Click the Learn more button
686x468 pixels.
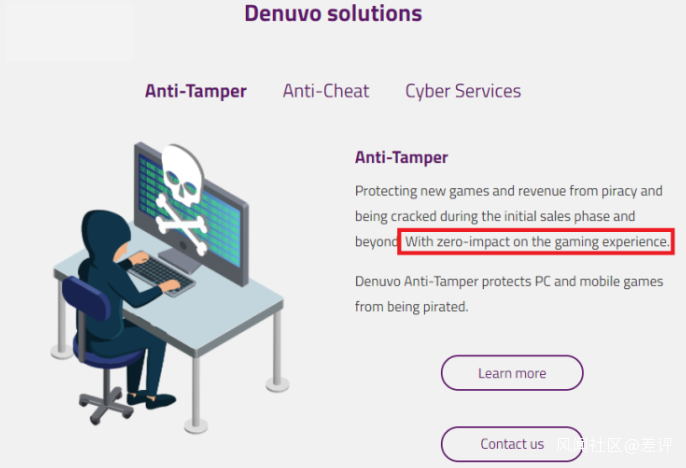point(512,373)
